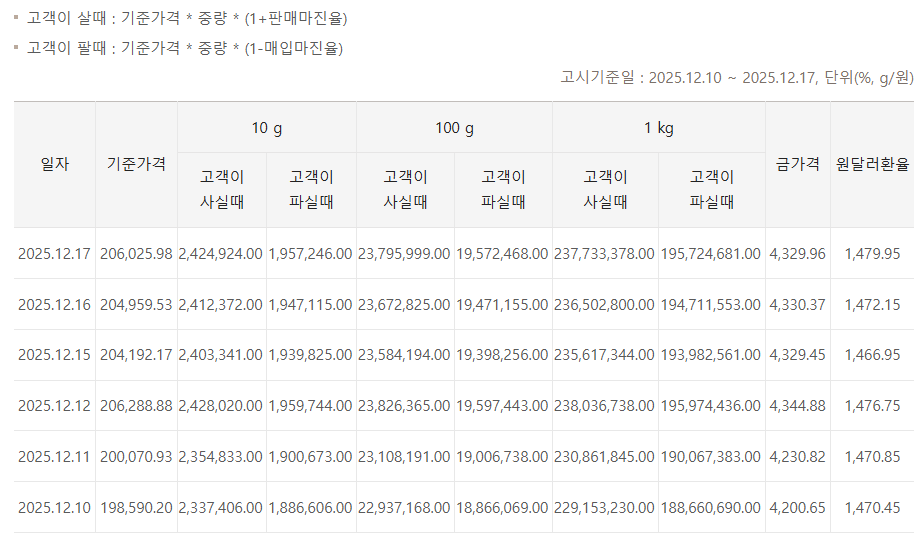Screen dimensions: 924x546
Task: Click exchange rate 1,470.85
Action: coord(872,457)
